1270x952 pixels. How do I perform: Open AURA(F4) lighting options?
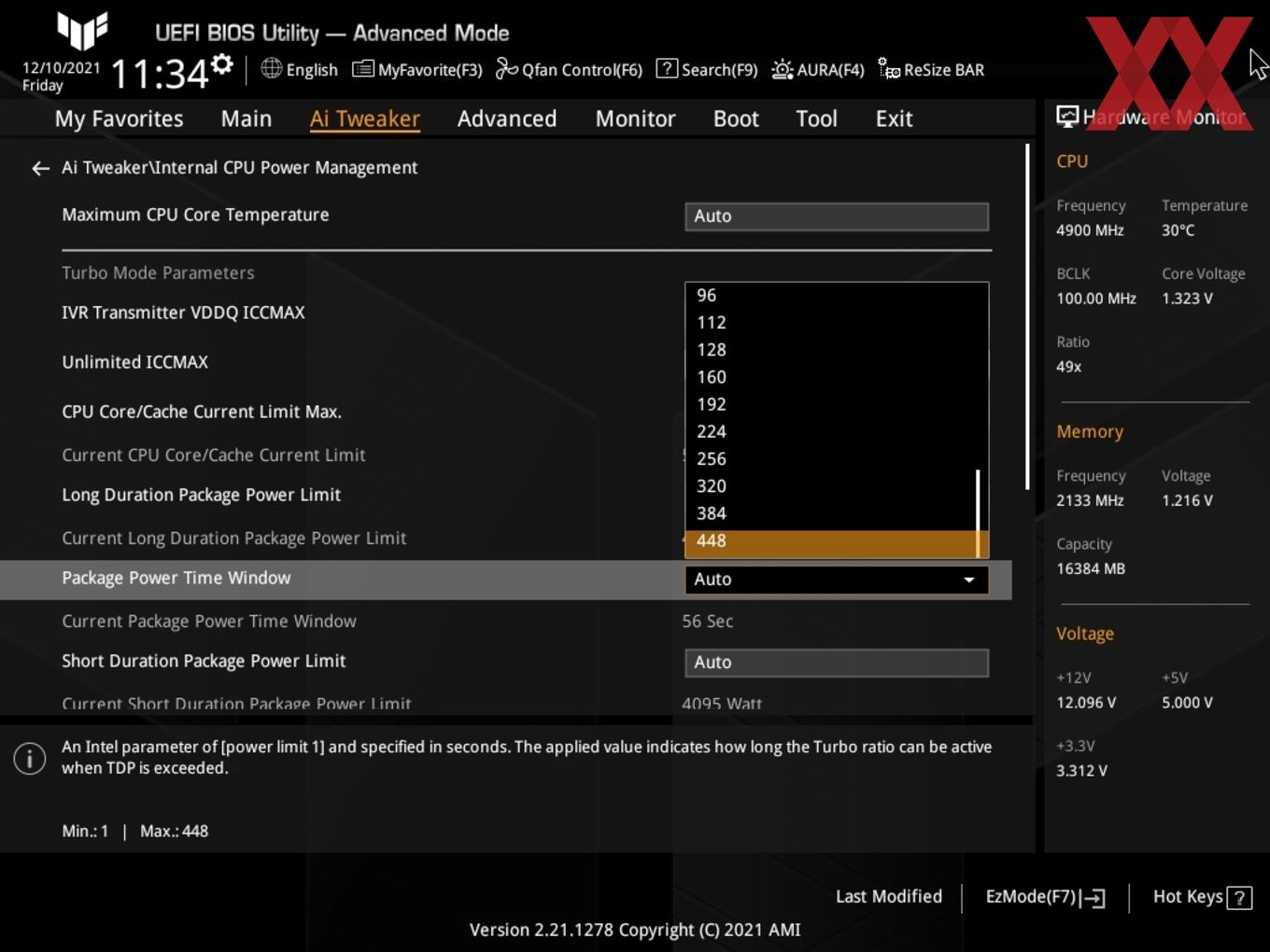(818, 70)
